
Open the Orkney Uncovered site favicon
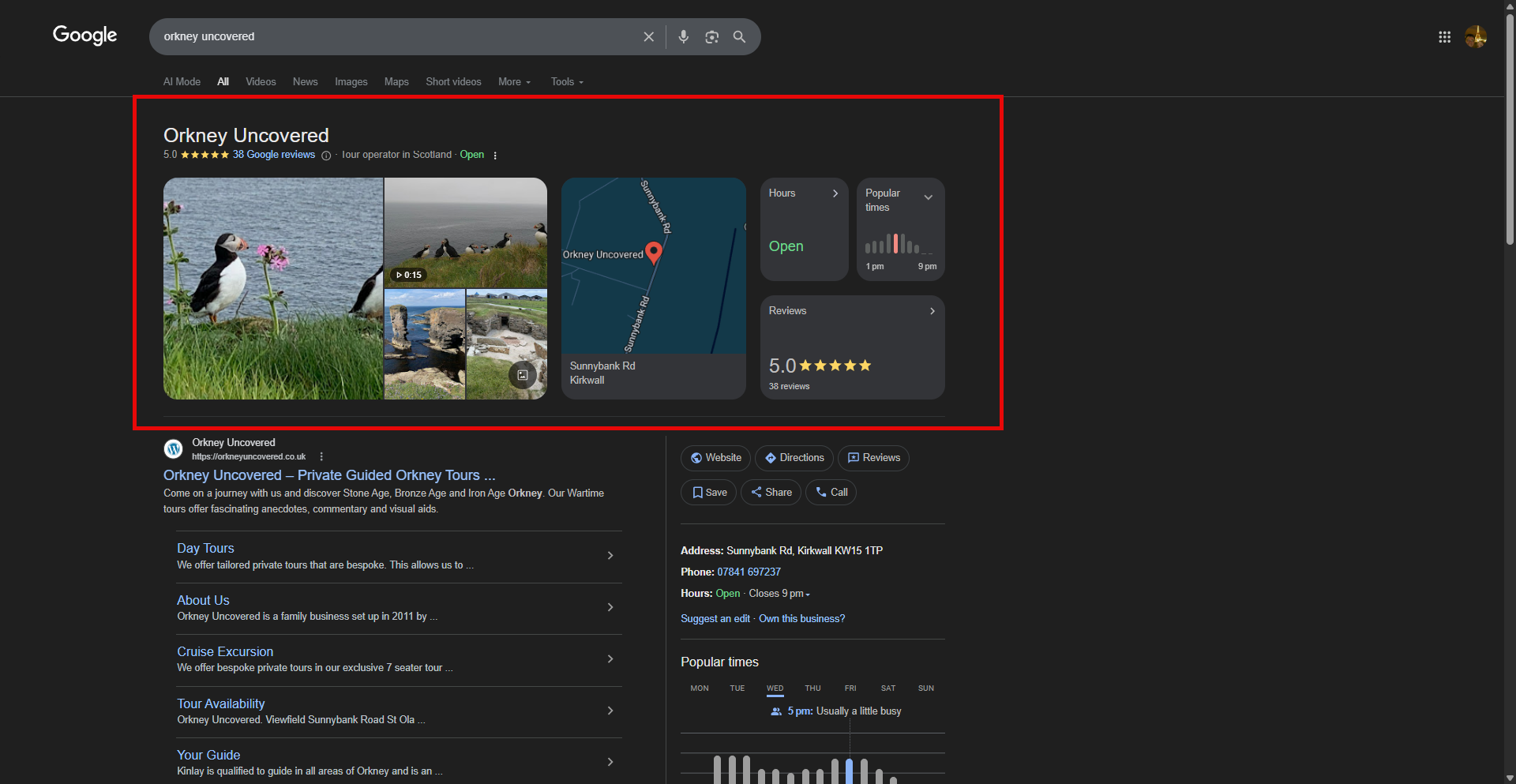coord(174,449)
